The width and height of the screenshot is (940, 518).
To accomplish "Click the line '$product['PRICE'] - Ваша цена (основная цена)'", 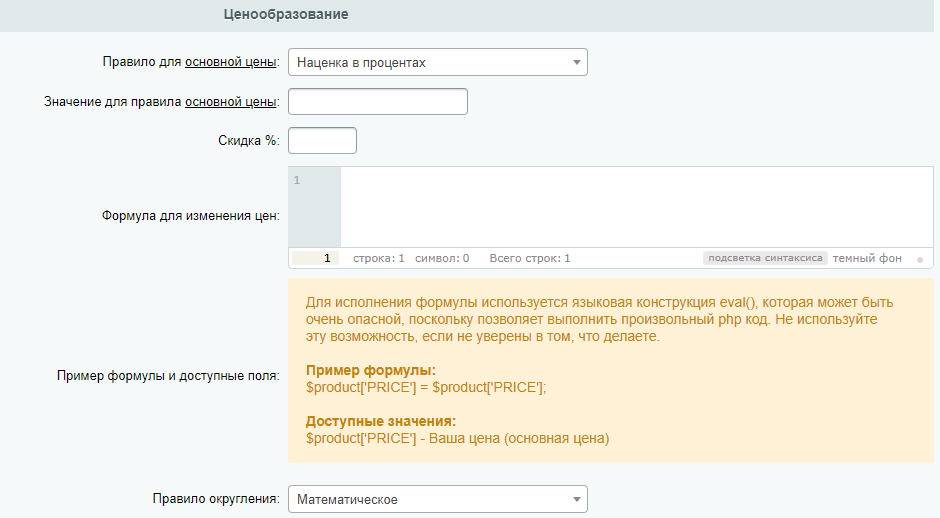I will click(457, 438).
